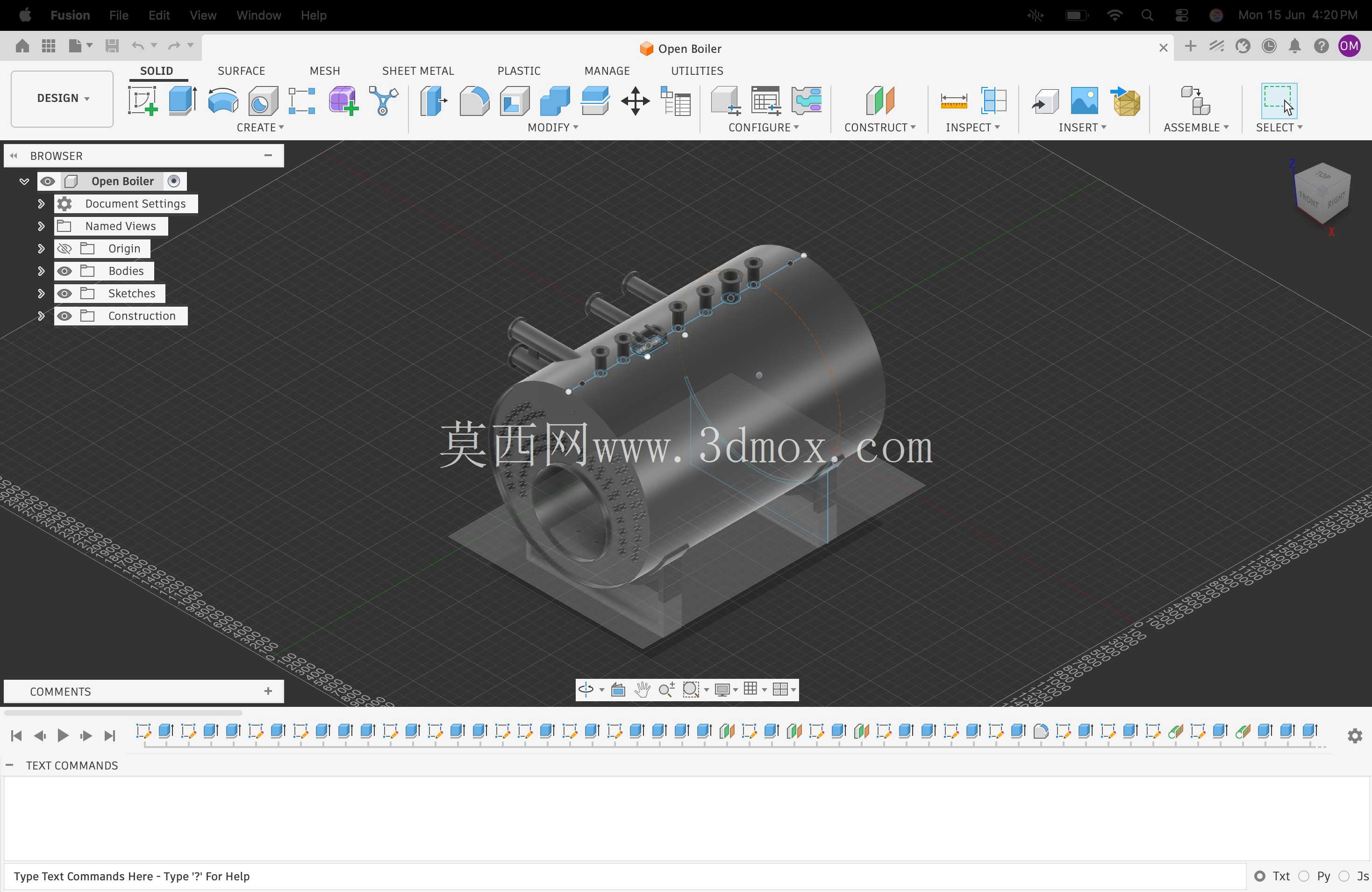Open the notifications bell
Viewport: 1372px width, 892px height.
tap(1295, 46)
